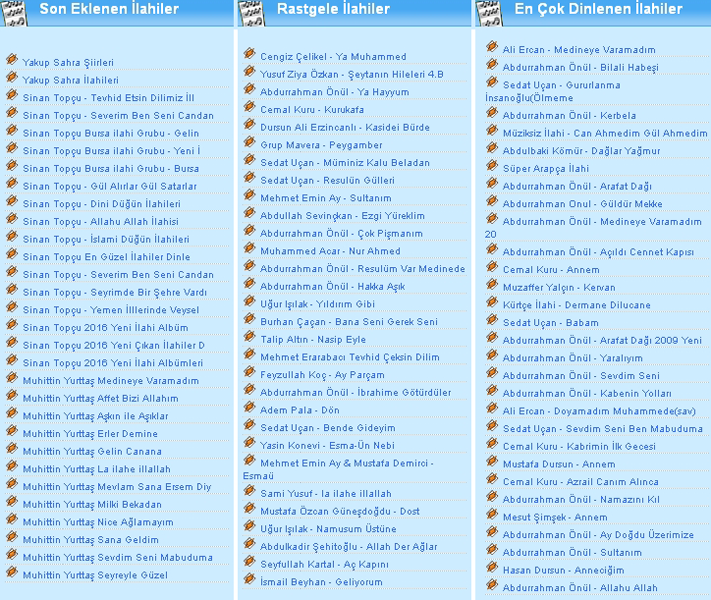Screen dimensions: 711x600
Task: Open Abdulkadir Şehitoğlu - Allah Der Ağlar
Action: point(349,547)
